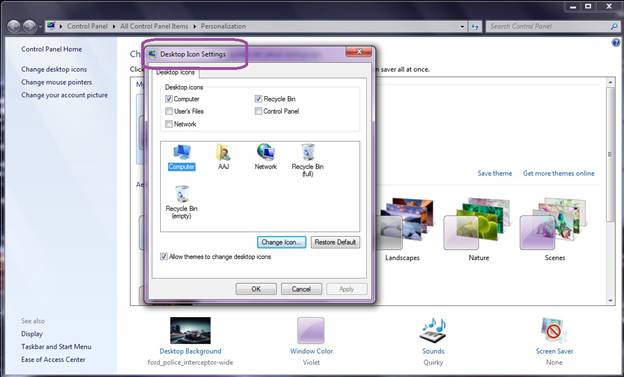Toggle the Control Panel checkbox
The height and width of the screenshot is (377, 624).
coord(258,111)
